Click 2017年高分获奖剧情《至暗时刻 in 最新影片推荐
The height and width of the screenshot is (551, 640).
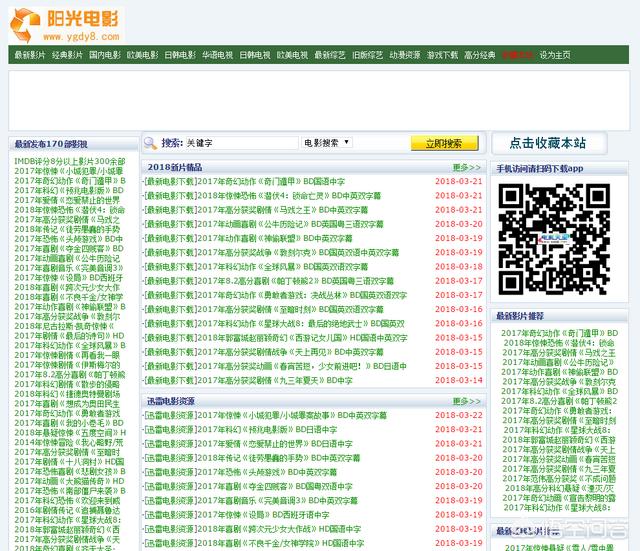[559, 421]
